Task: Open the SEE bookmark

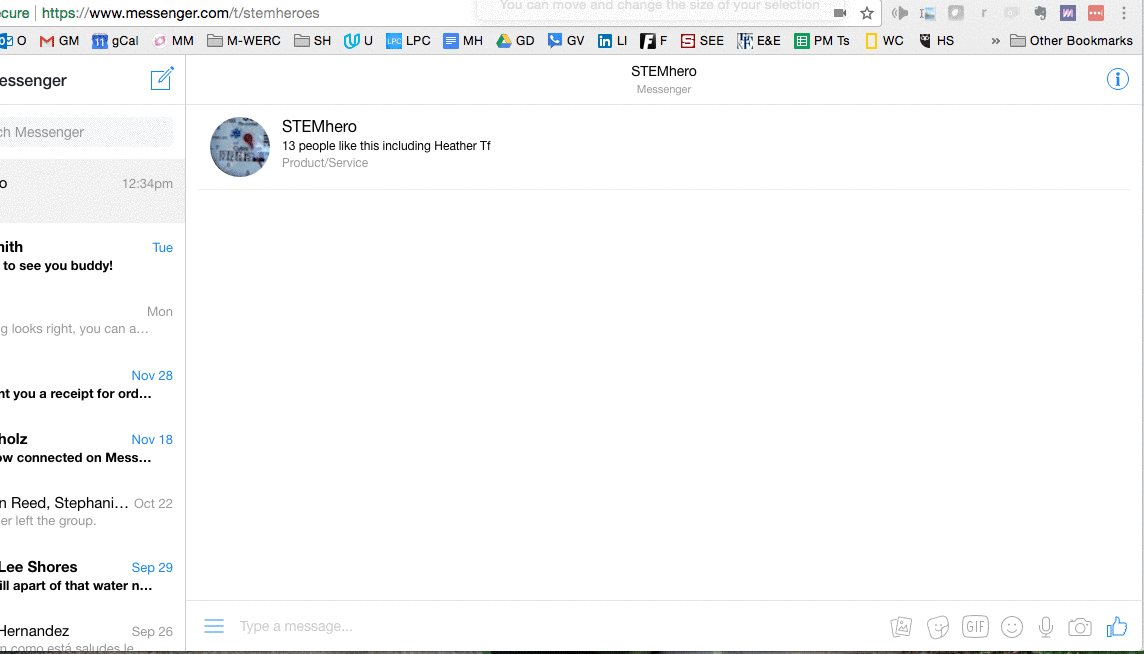Action: click(x=702, y=41)
